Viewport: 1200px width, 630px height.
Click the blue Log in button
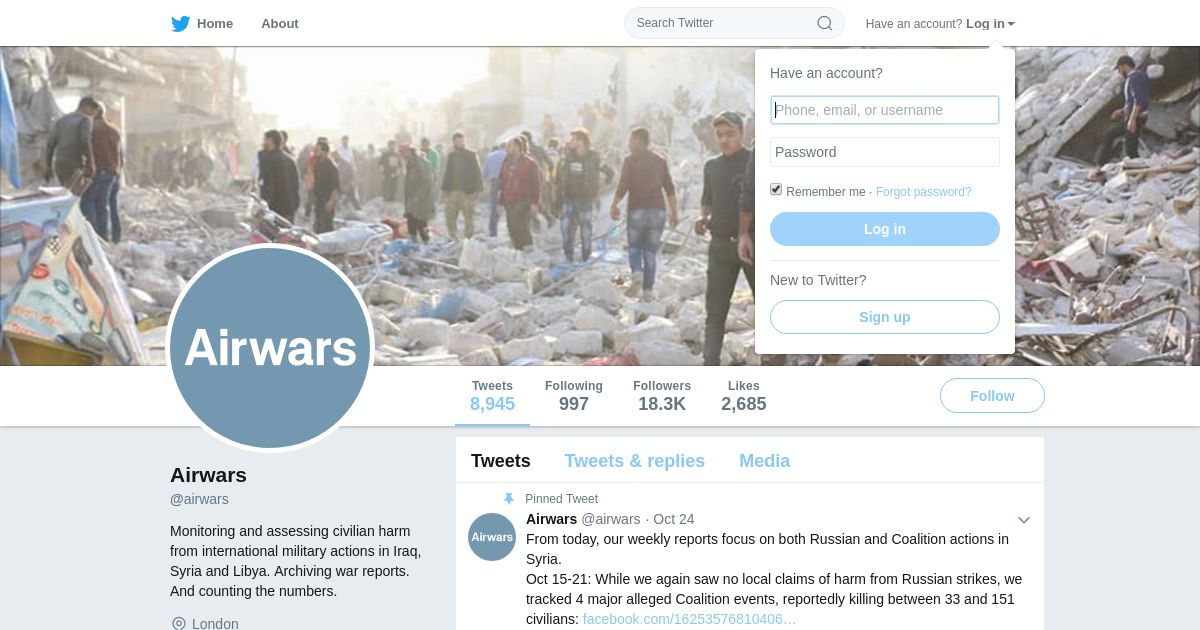coord(885,229)
